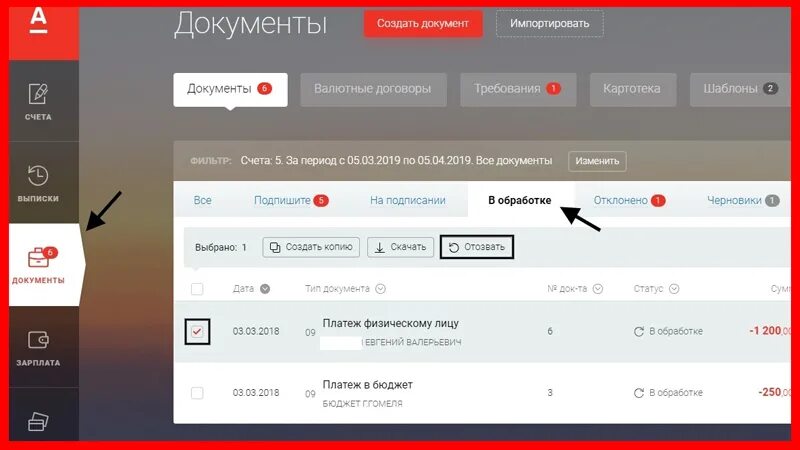Show the Подпишите filter tab
Image resolution: width=800 pixels, height=450 pixels.
[x=291, y=201]
